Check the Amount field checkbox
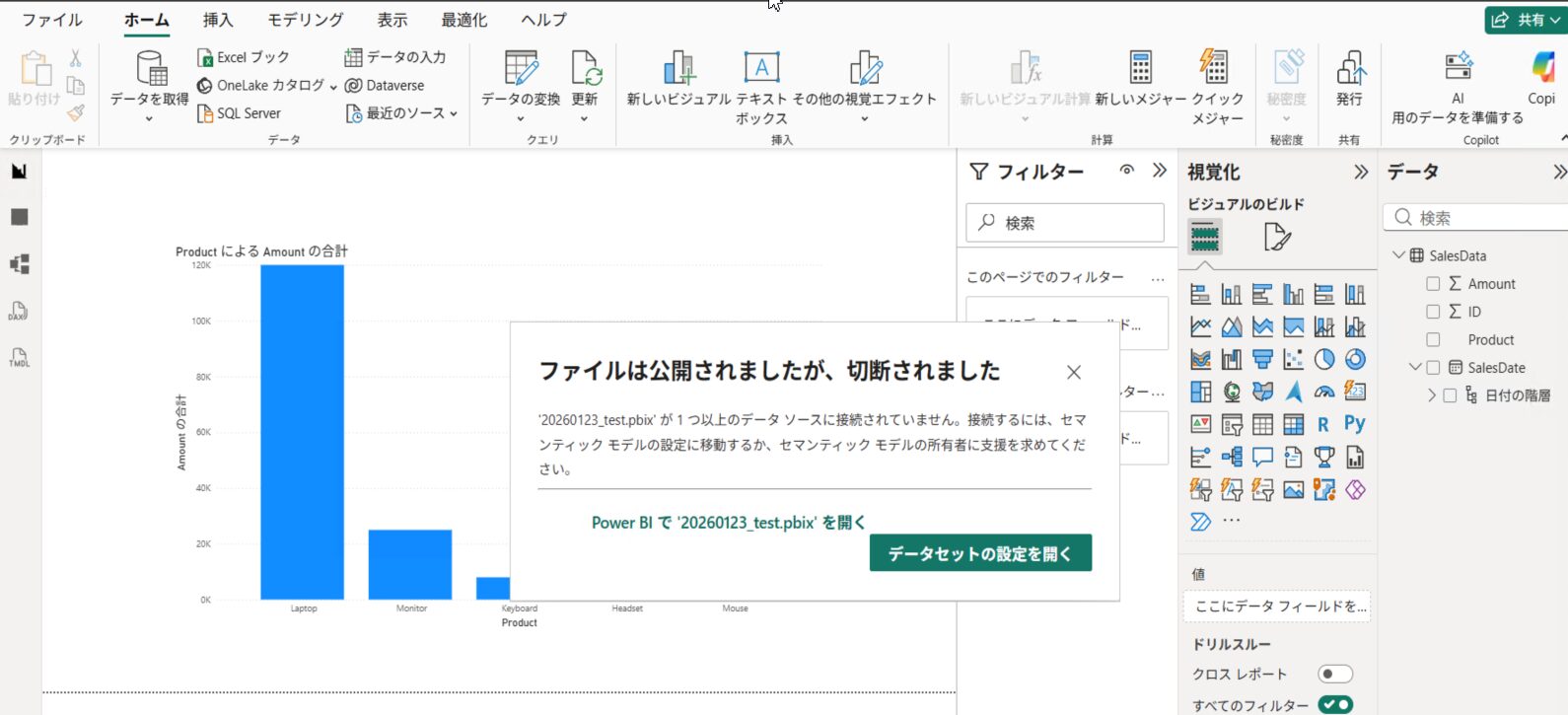Viewport: 1568px width, 715px height. pos(1433,284)
